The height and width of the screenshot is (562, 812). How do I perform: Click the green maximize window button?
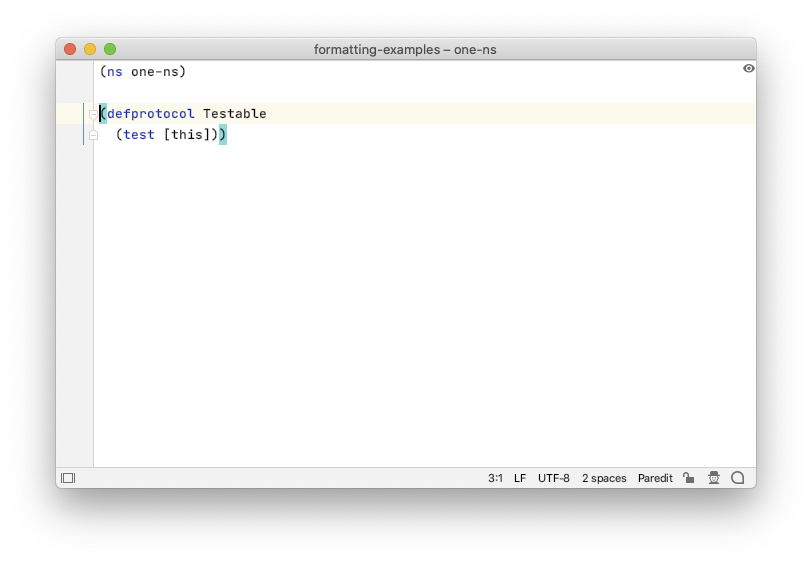(110, 49)
